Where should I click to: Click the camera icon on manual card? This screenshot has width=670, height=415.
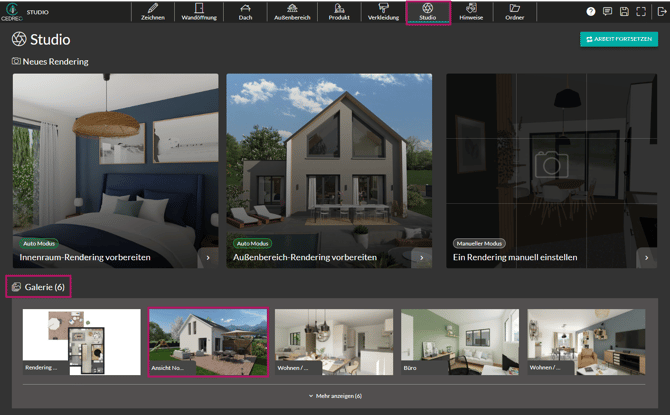tap(552, 164)
